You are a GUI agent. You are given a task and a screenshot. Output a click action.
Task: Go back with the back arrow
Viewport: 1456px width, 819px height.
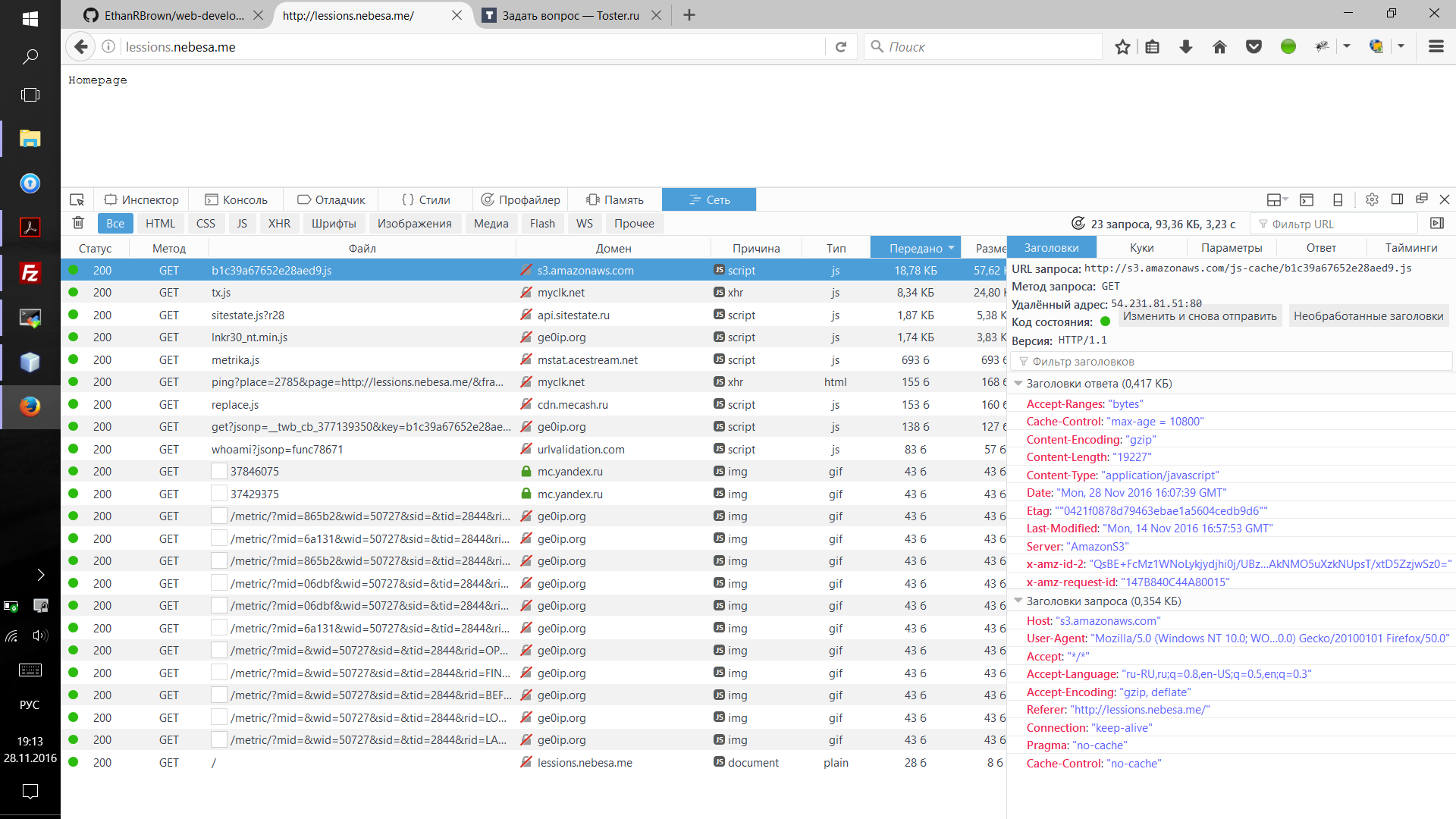coord(81,47)
